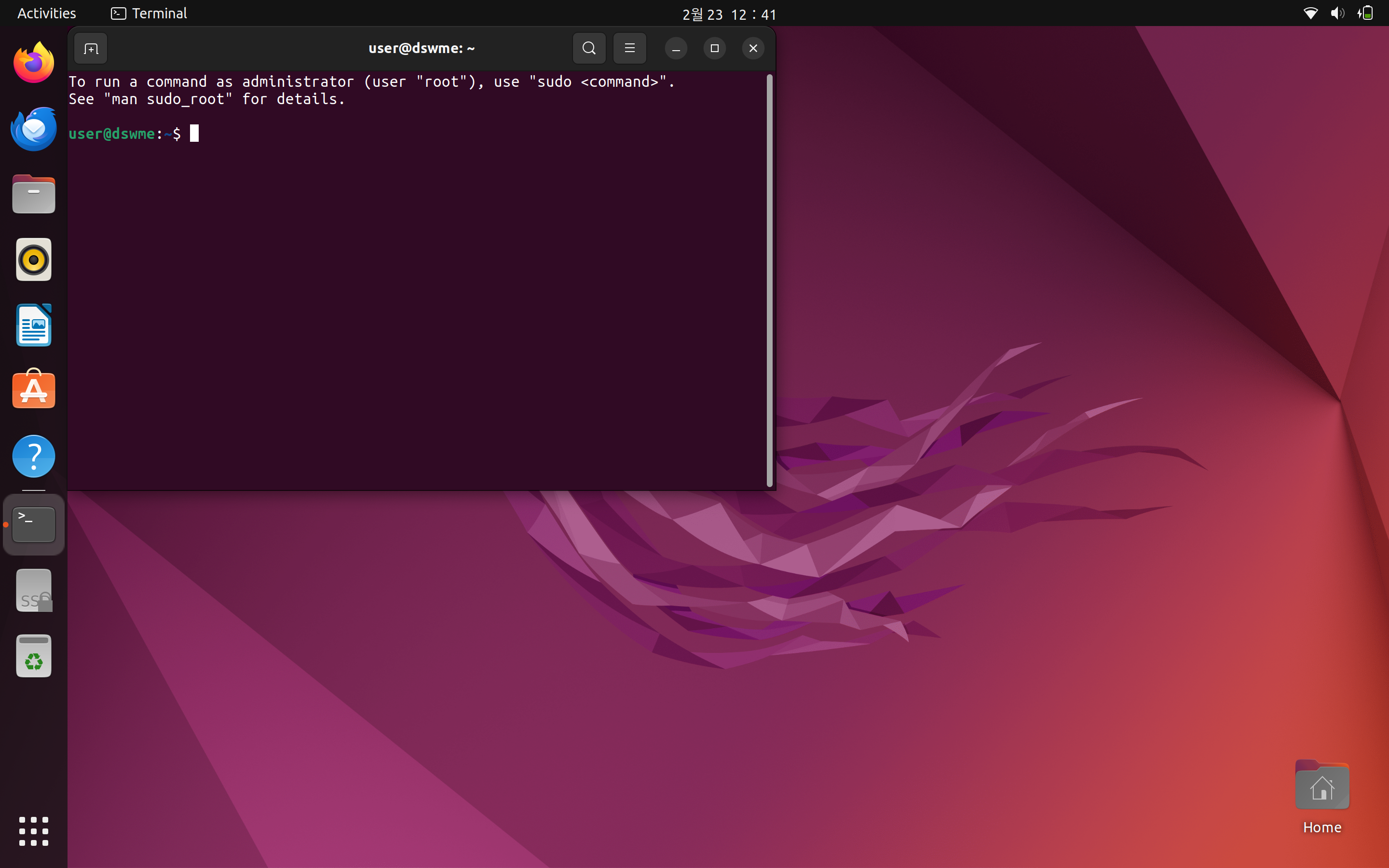Click the Wi-Fi indicator icon
The image size is (1389, 868).
coord(1310,13)
